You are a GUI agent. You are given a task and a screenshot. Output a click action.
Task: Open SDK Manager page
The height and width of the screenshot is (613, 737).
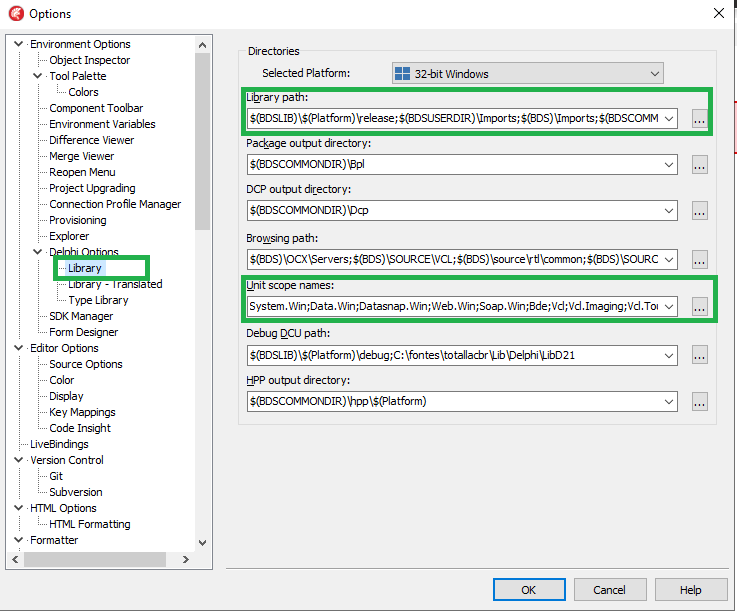81,316
